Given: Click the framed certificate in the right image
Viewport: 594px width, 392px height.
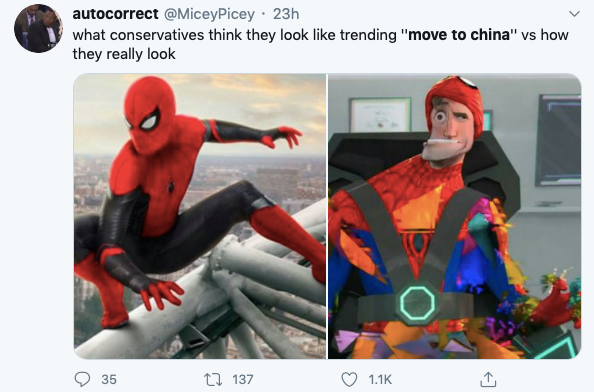Looking at the screenshot, I should click(x=380, y=114).
